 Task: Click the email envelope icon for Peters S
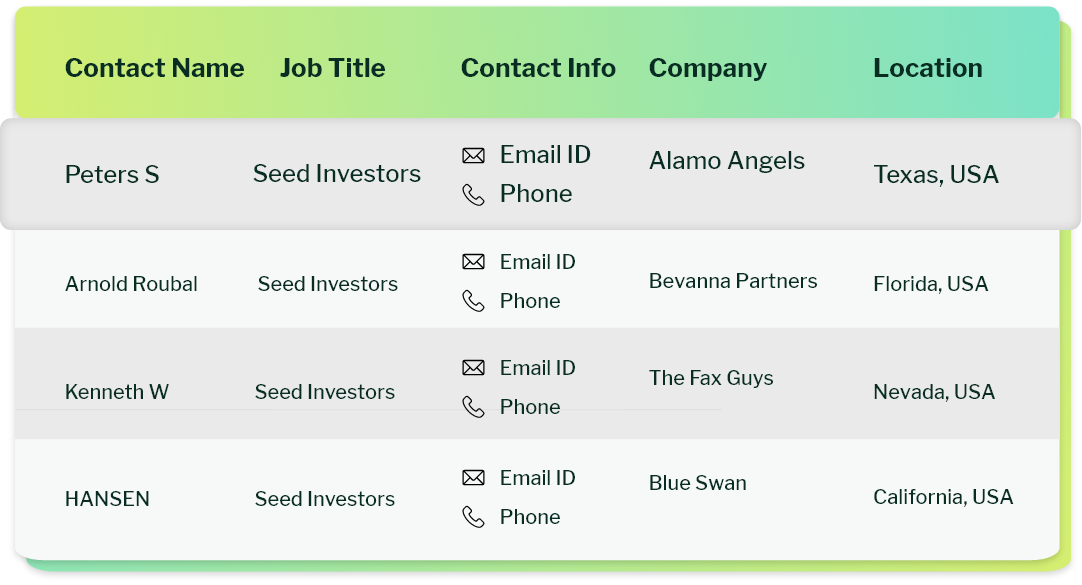coord(473,155)
